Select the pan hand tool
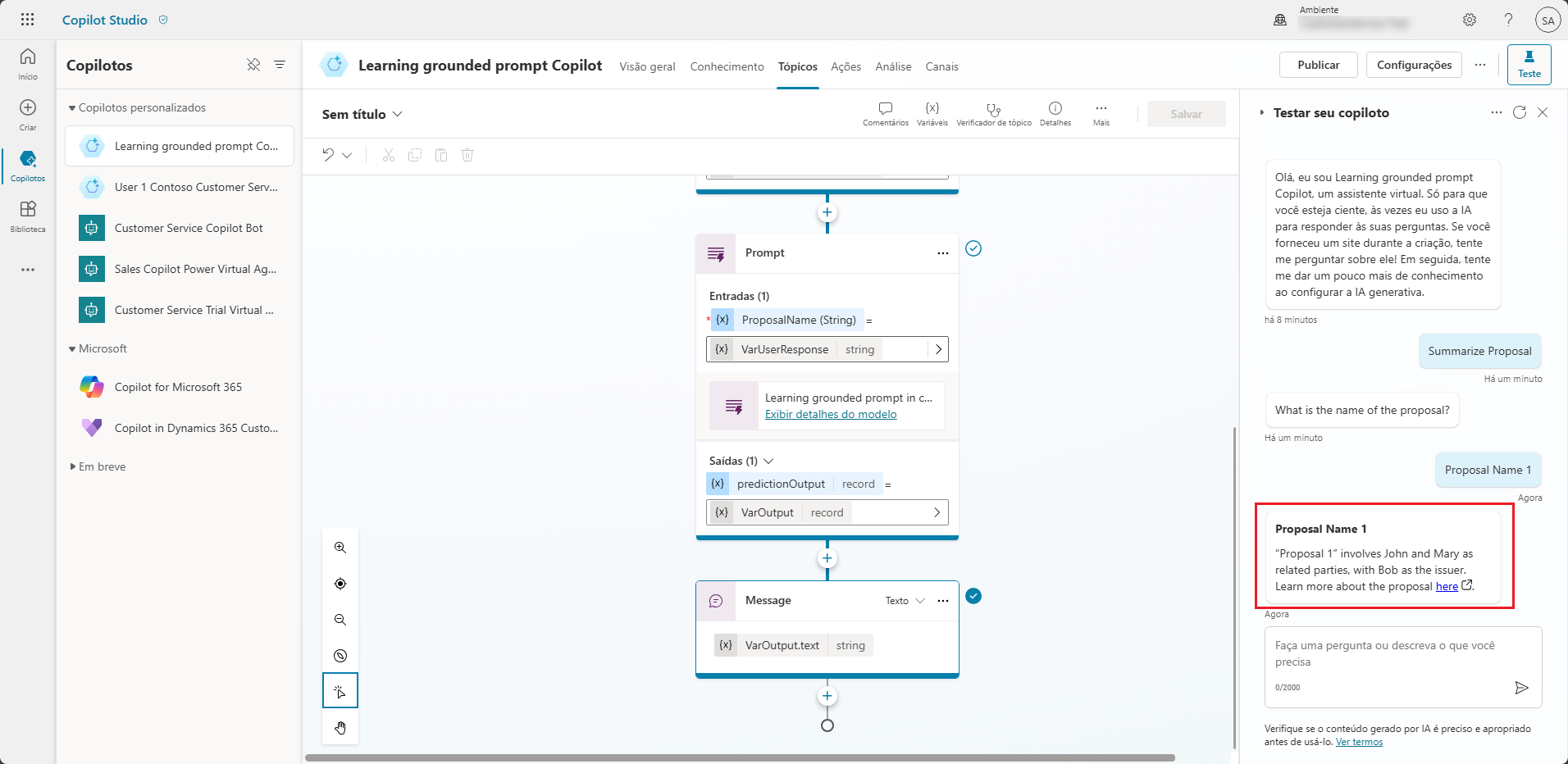 click(340, 728)
